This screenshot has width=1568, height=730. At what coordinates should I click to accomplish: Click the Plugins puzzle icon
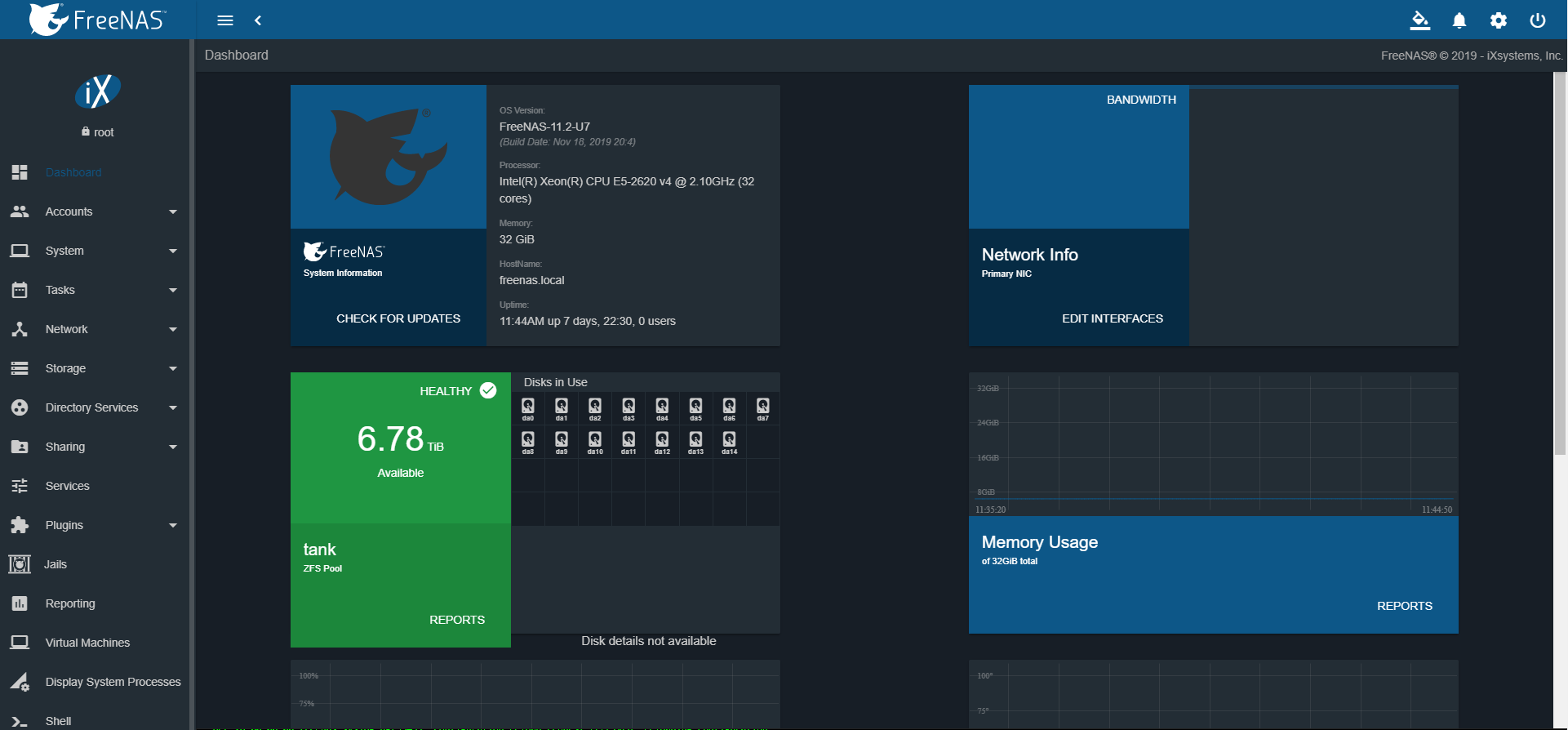pyautogui.click(x=20, y=525)
